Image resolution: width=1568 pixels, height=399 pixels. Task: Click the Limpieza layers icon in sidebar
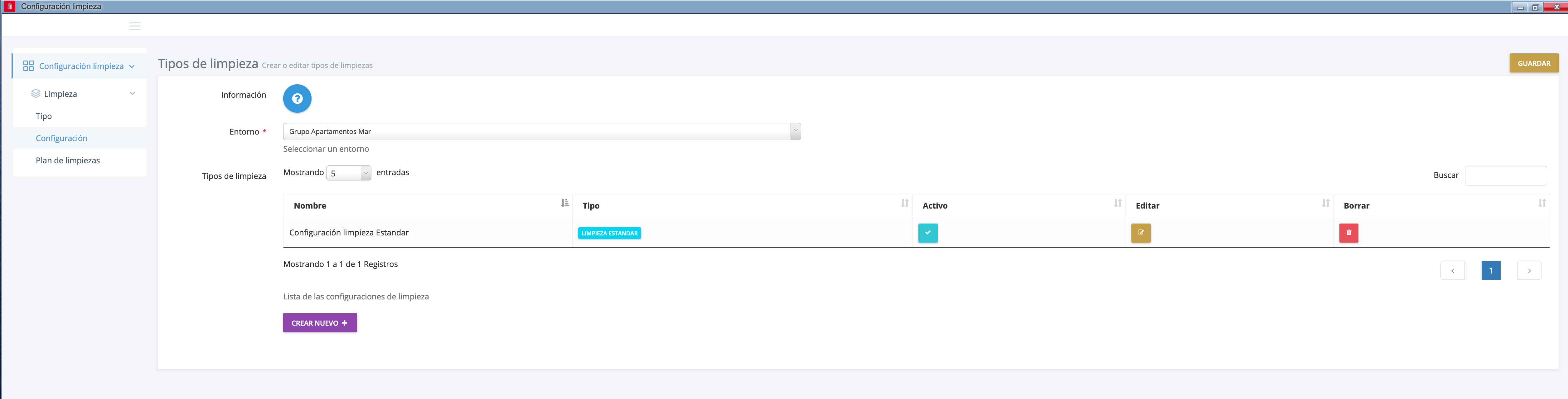[36, 94]
